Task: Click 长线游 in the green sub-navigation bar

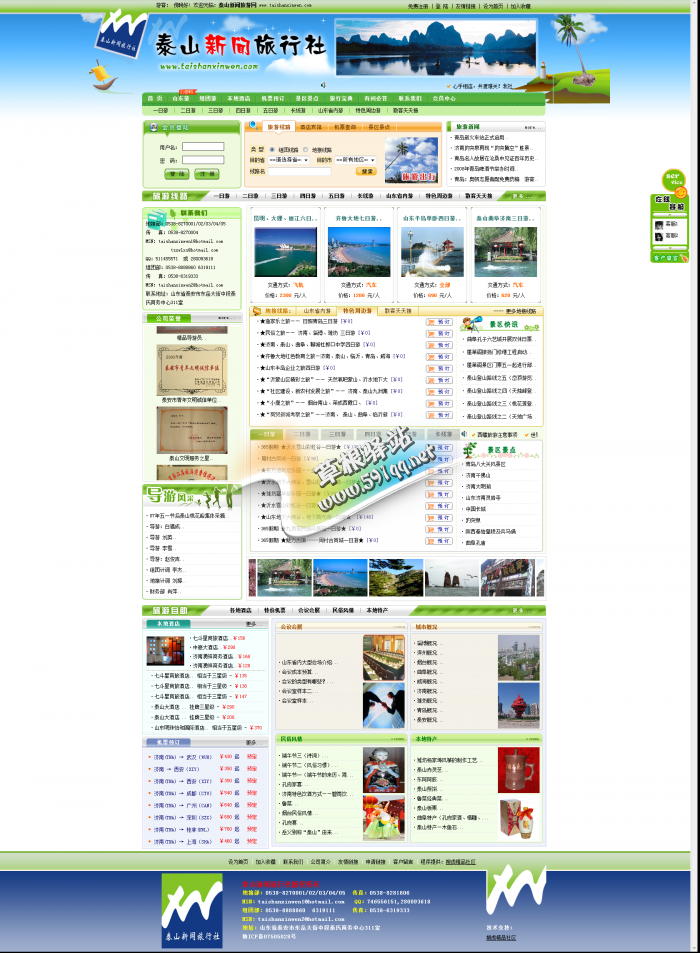Action: point(298,111)
